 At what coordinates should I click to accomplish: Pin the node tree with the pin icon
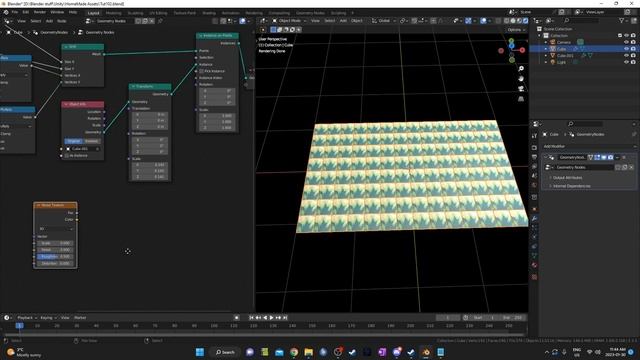point(160,21)
